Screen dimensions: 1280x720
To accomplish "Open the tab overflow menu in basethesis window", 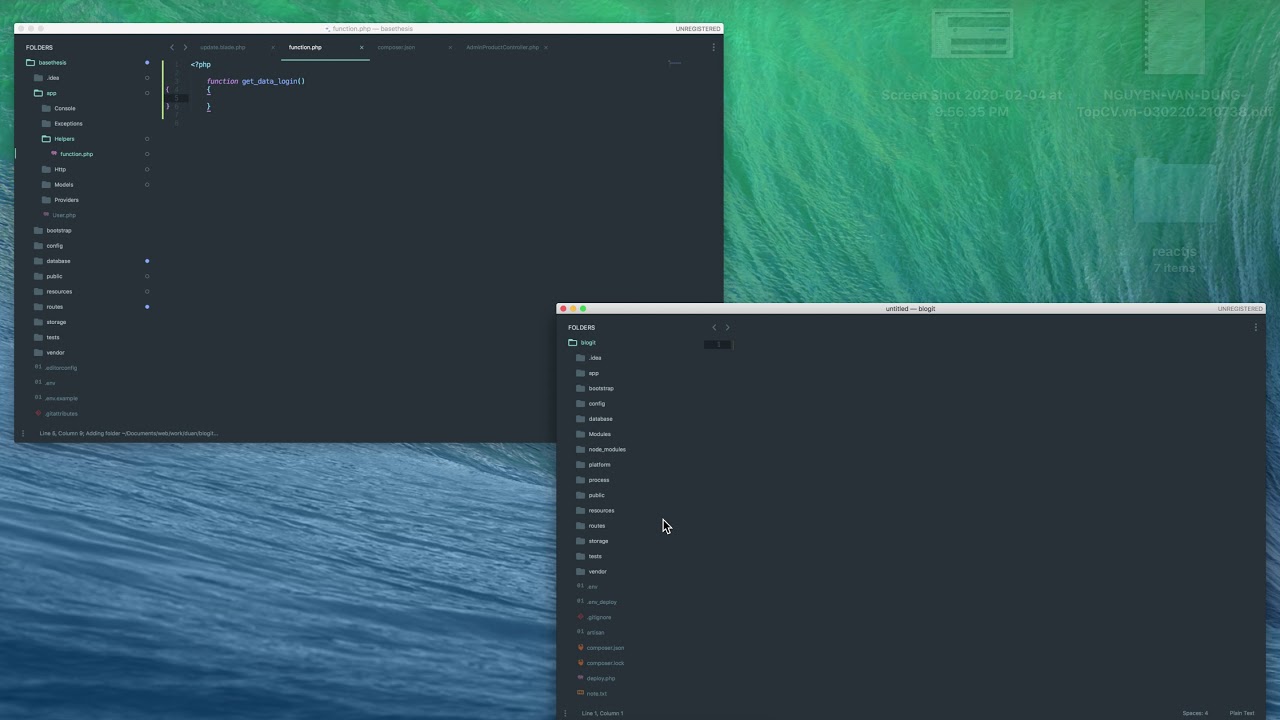I will coord(713,47).
